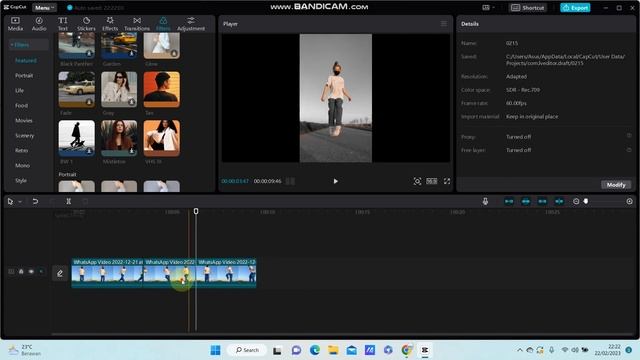Download the Garden filter
Screen dimensions: 640x360
(x=131, y=53)
